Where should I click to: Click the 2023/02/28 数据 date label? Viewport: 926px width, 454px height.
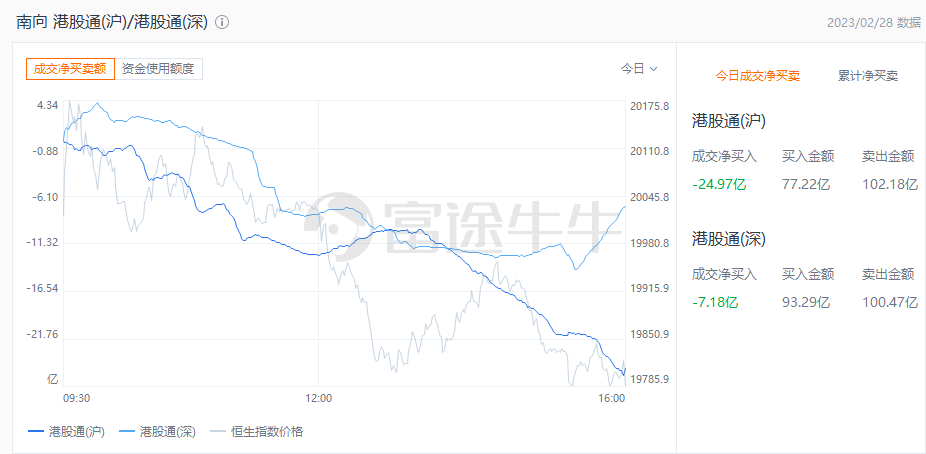point(874,22)
